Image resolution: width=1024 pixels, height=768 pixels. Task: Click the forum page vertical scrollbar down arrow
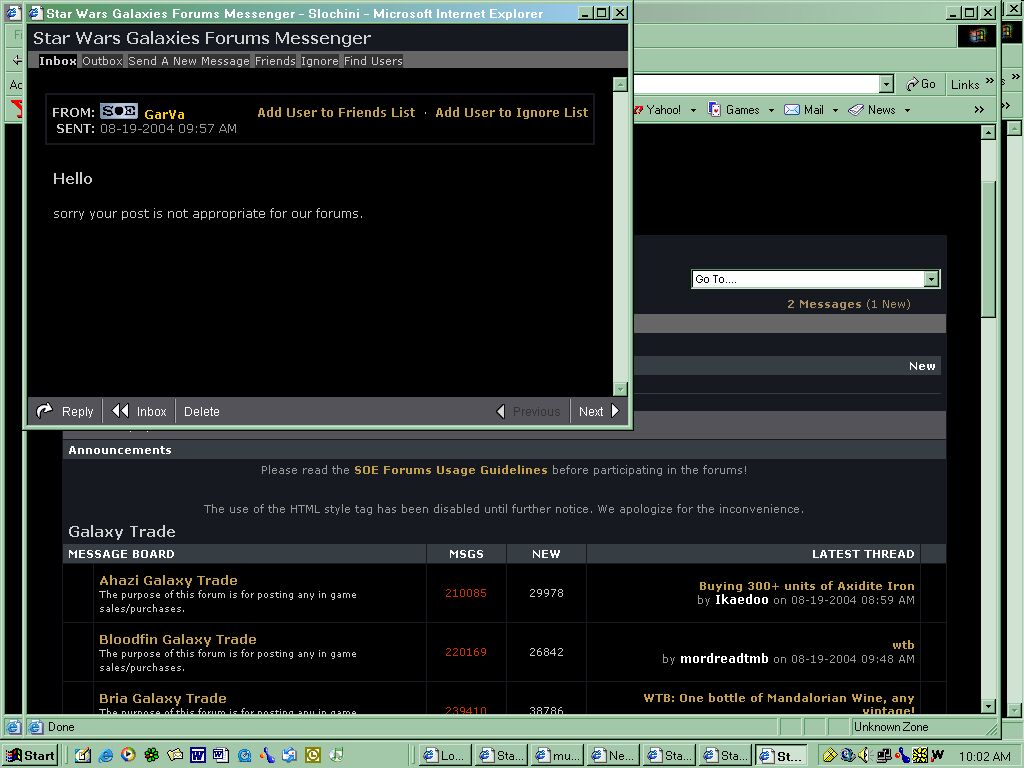pos(988,706)
